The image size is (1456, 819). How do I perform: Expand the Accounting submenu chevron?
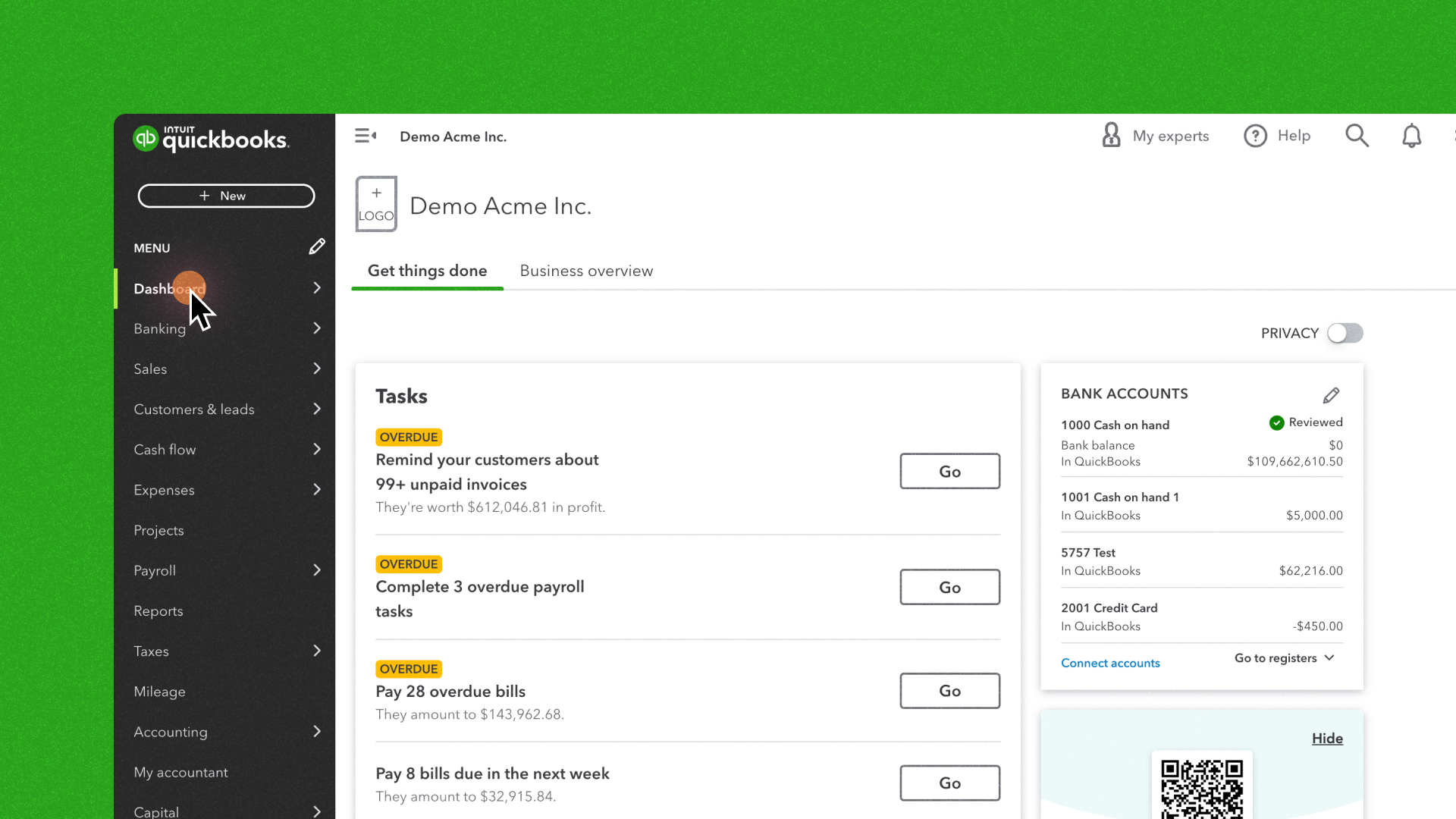point(317,731)
